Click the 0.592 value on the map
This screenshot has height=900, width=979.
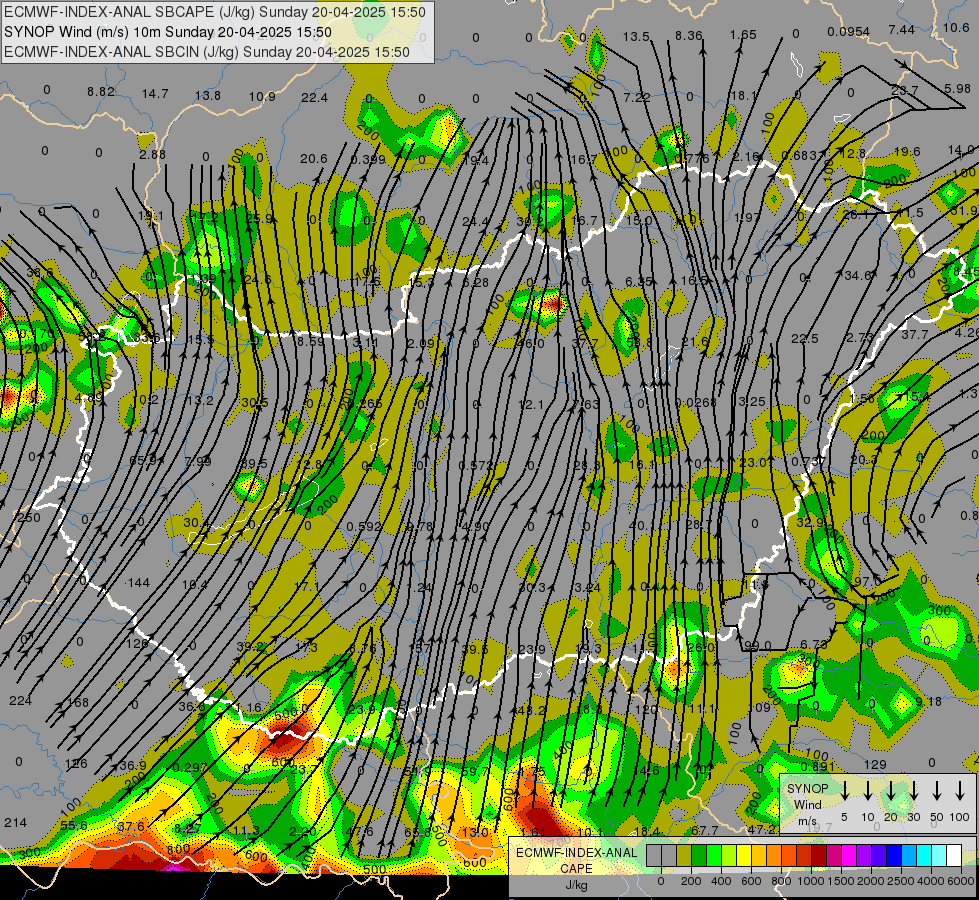363,527
